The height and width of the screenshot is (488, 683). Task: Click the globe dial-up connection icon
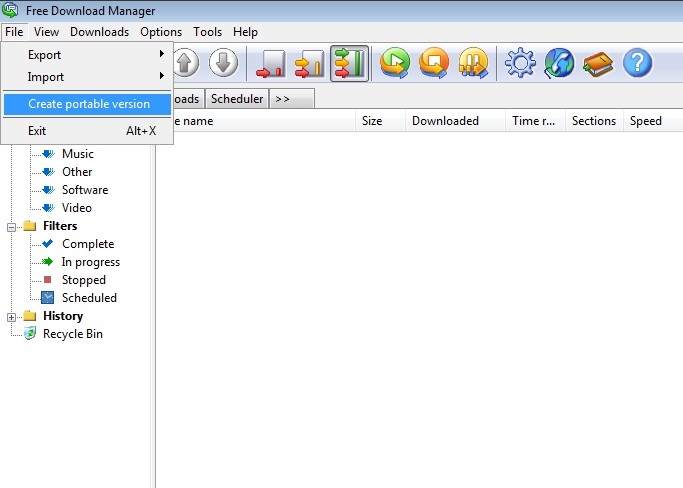pyautogui.click(x=559, y=63)
